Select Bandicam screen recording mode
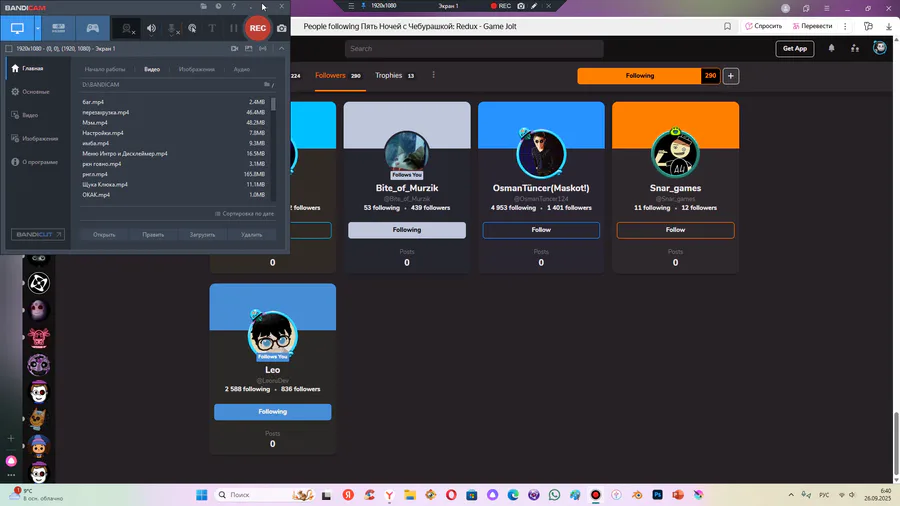Viewport: 900px width, 506px height. 17,28
